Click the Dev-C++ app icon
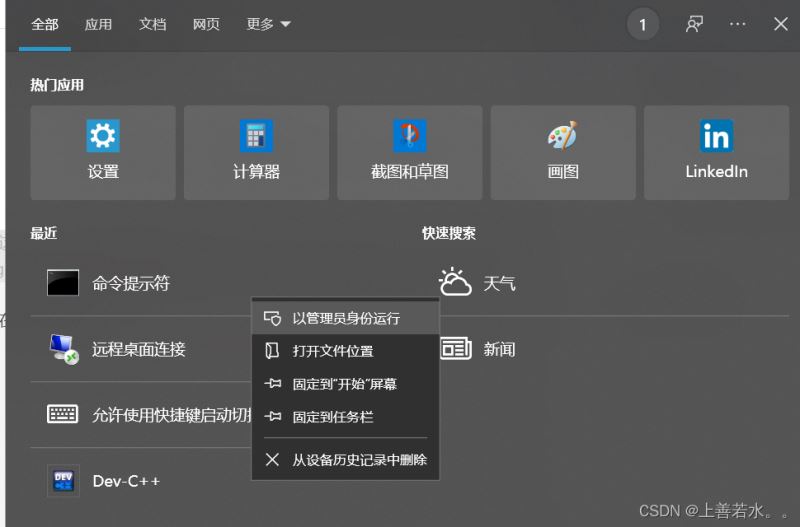 pyautogui.click(x=63, y=481)
